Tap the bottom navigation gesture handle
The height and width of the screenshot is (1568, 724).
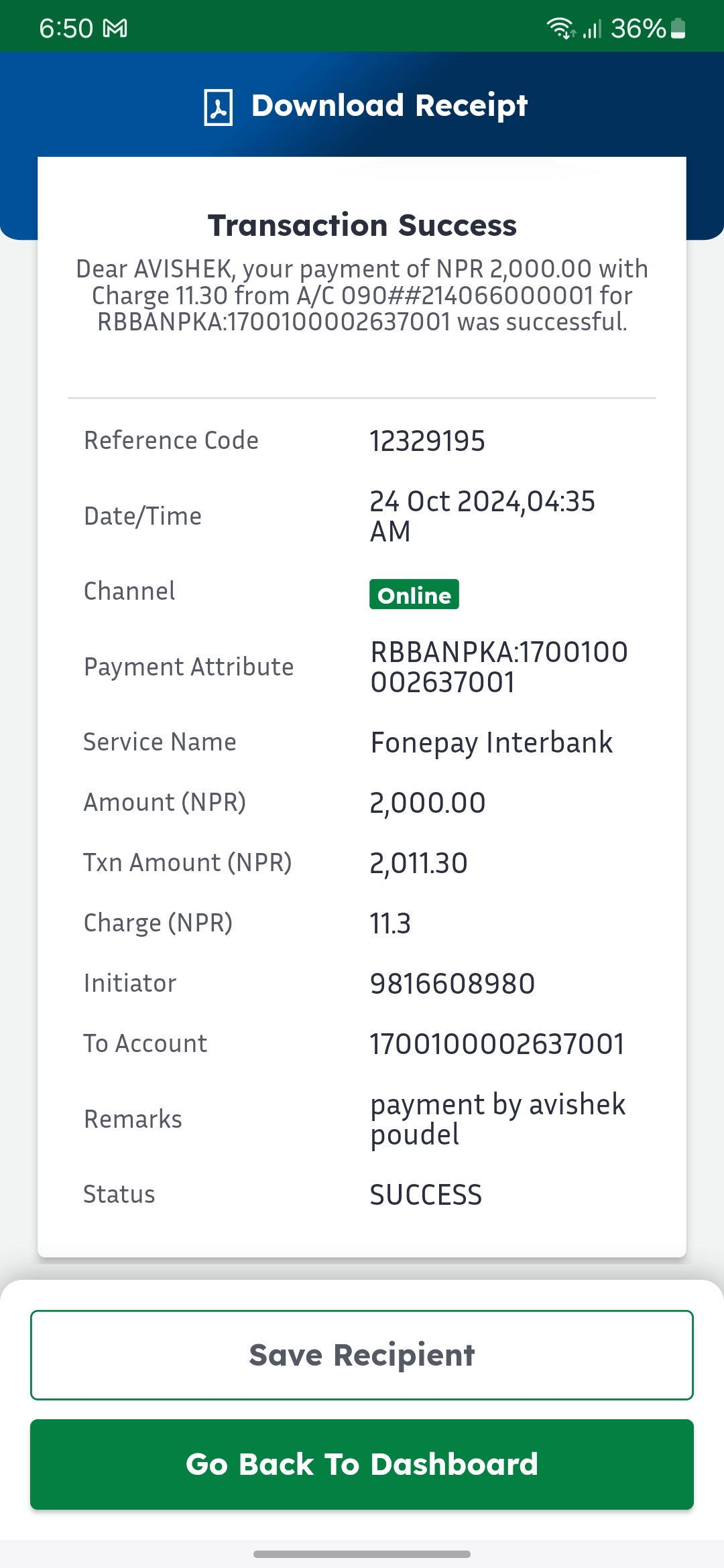362,1554
